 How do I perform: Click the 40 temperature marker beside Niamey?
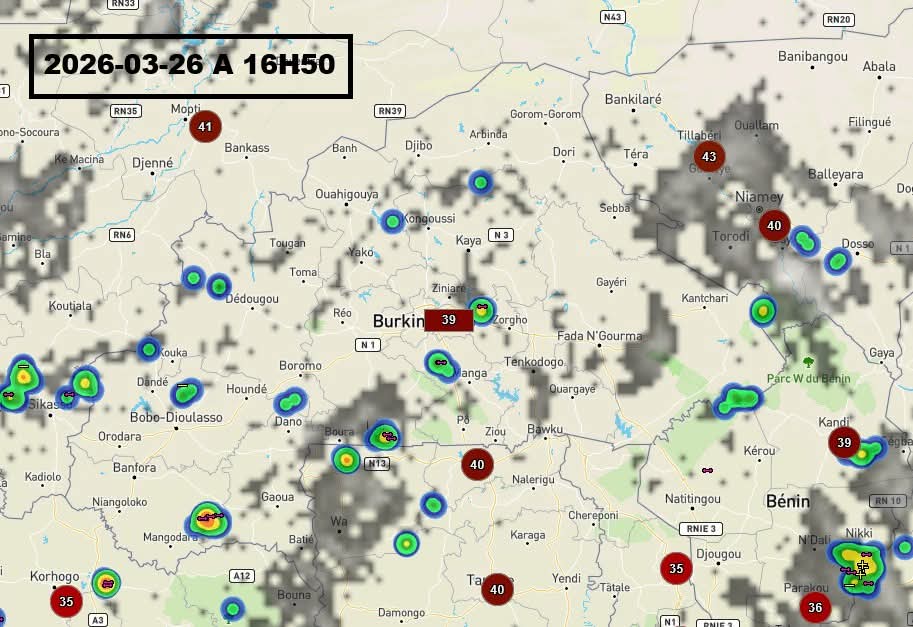(774, 226)
